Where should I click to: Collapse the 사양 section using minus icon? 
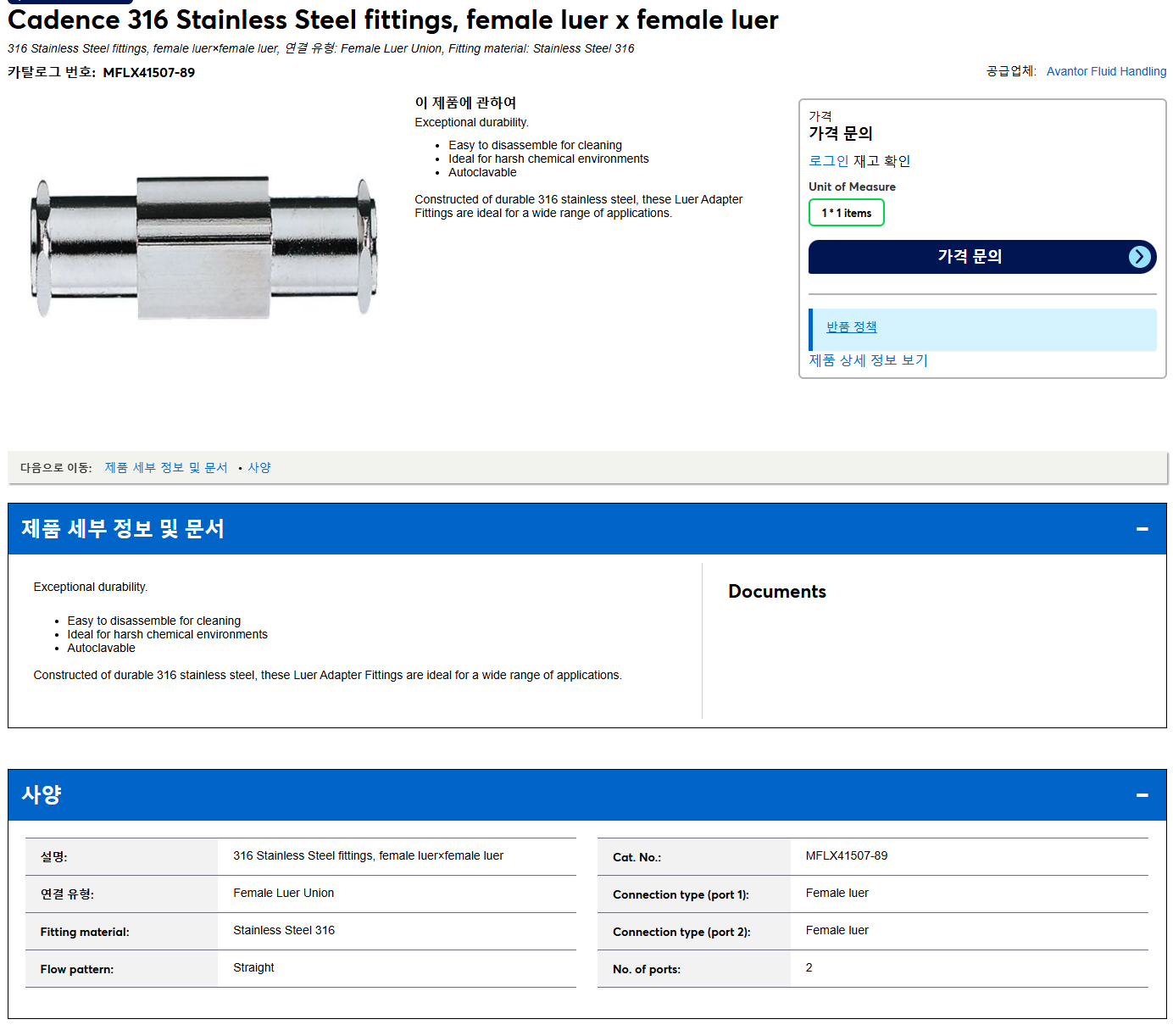pos(1142,795)
